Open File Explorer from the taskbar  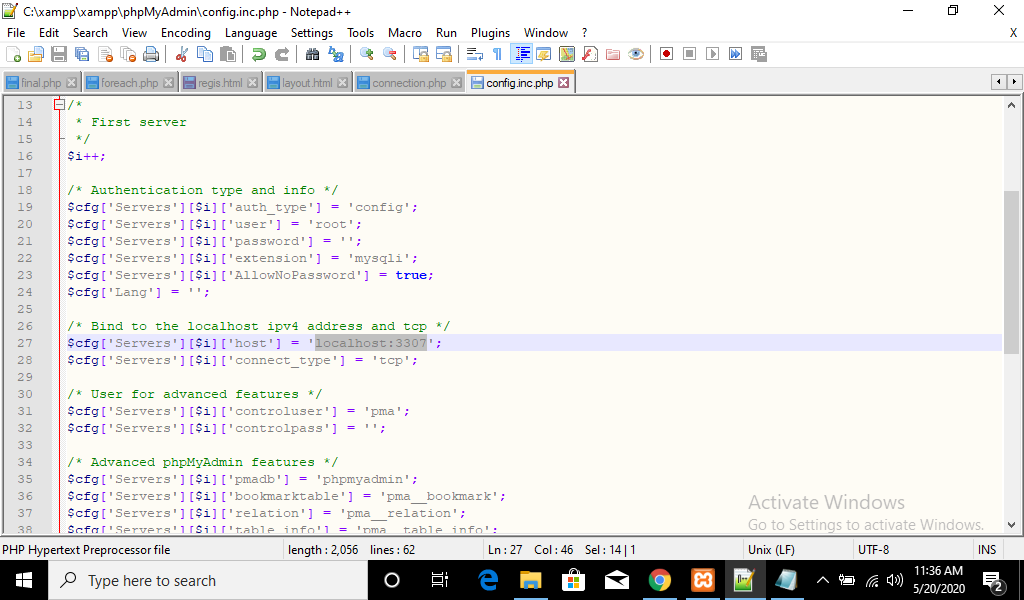click(530, 580)
